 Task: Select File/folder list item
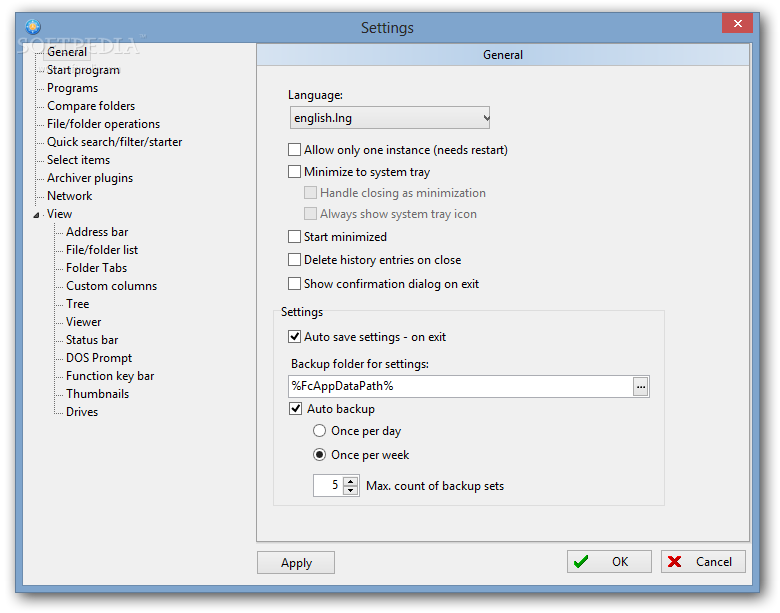pos(102,250)
